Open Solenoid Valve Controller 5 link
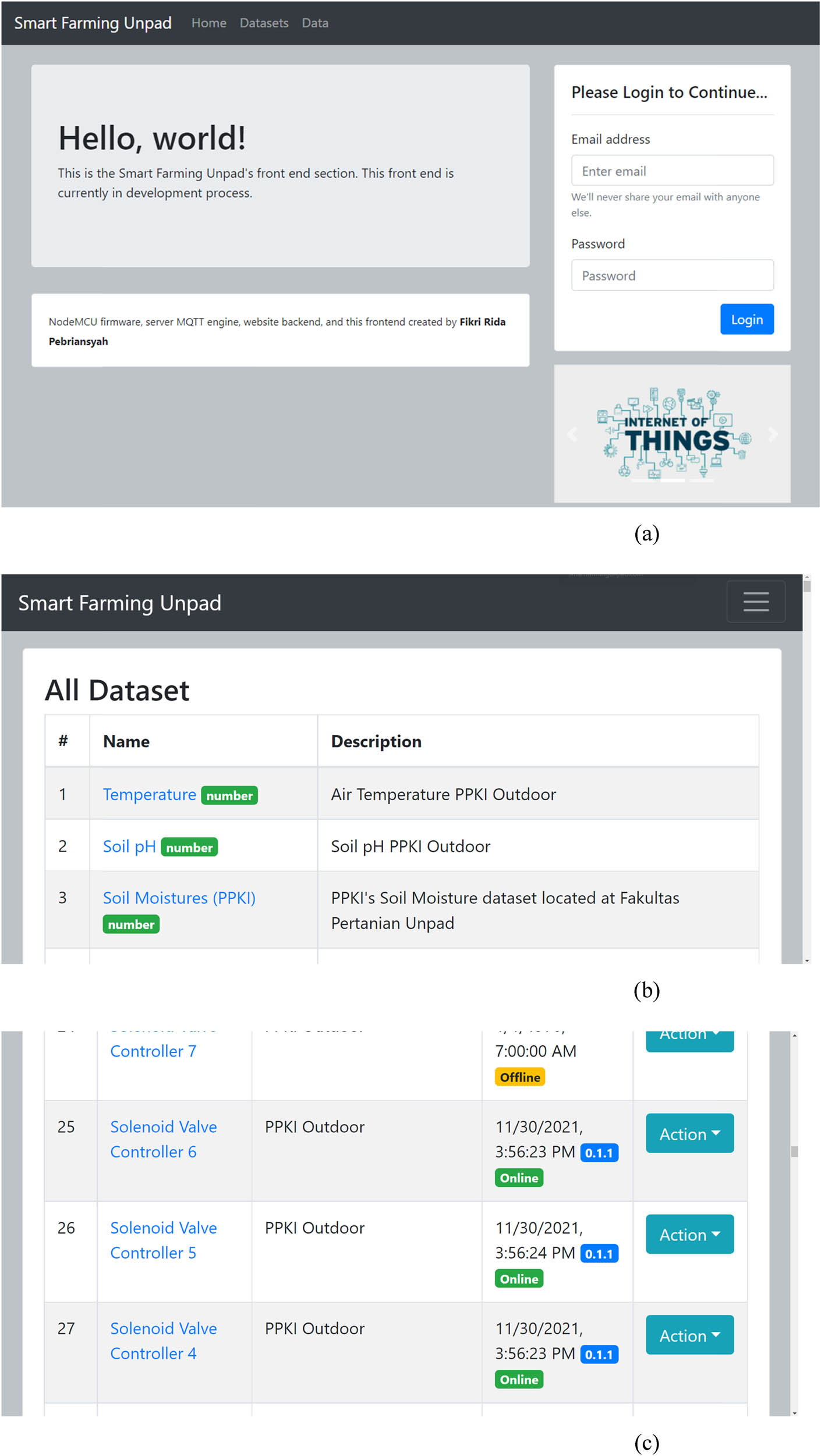This screenshot has height=1456, width=821. 163,1240
